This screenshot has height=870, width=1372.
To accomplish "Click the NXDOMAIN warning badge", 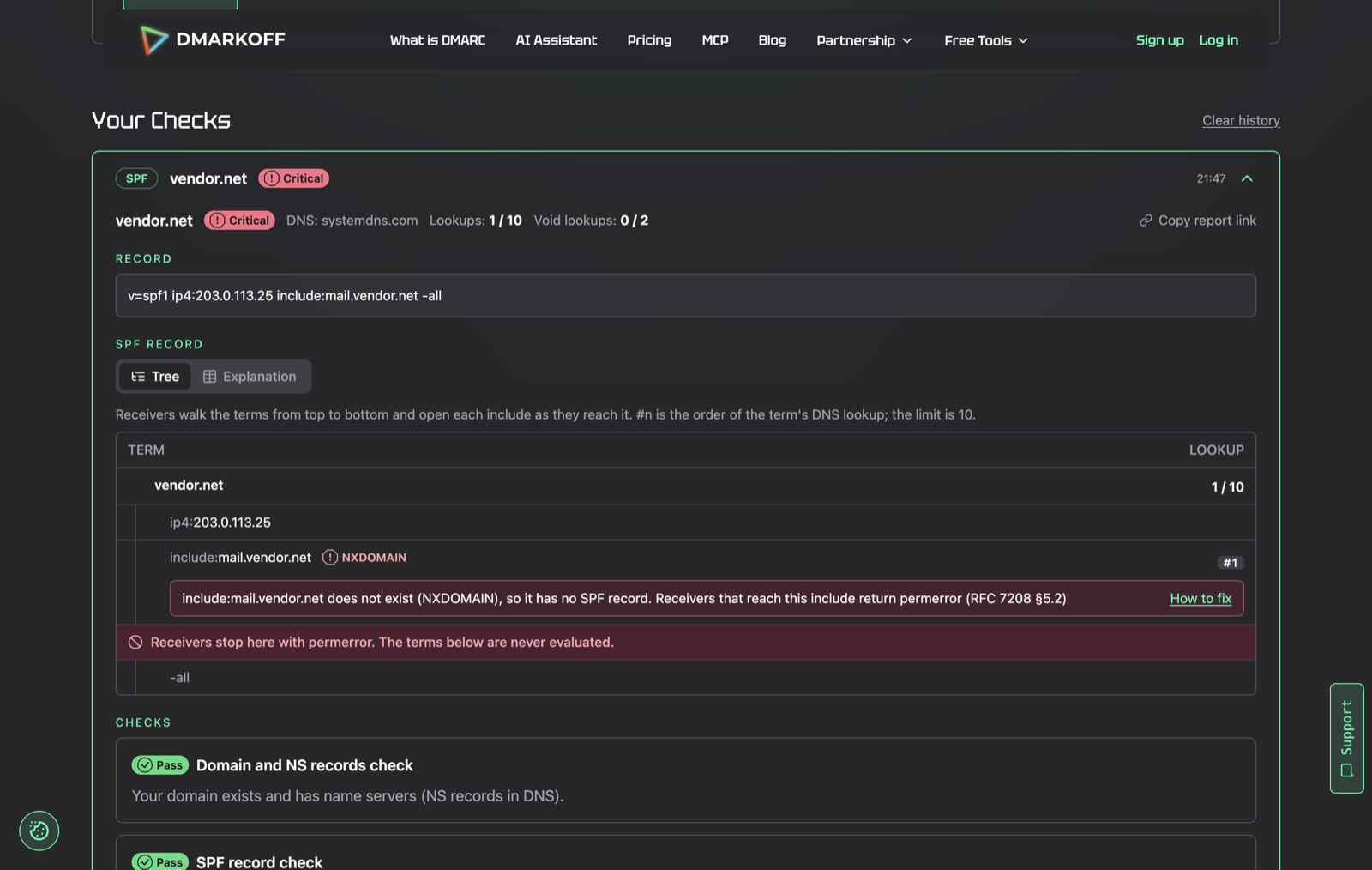I will pyautogui.click(x=364, y=558).
